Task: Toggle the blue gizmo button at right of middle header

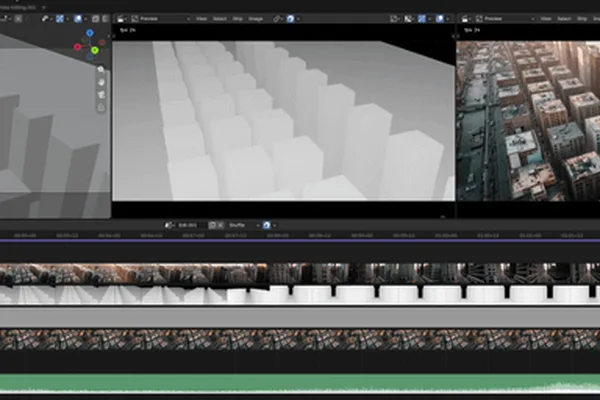Action: [x=421, y=18]
